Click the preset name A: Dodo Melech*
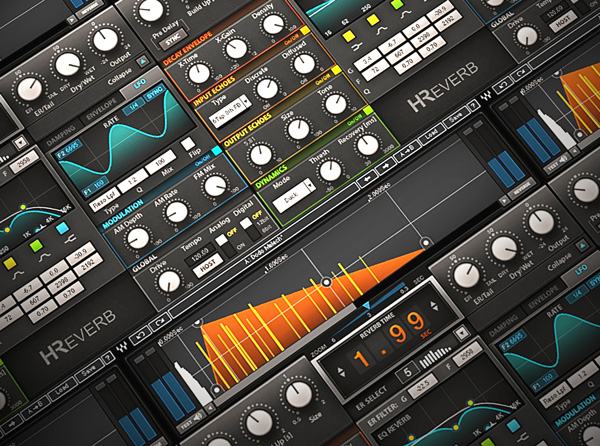The width and height of the screenshot is (600, 446). pyautogui.click(x=264, y=249)
